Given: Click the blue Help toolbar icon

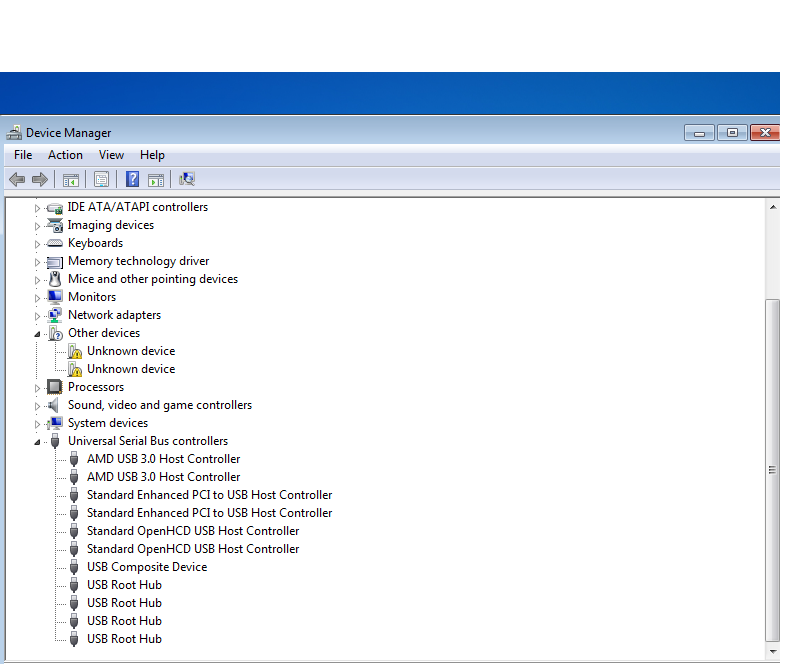Looking at the screenshot, I should click(132, 179).
